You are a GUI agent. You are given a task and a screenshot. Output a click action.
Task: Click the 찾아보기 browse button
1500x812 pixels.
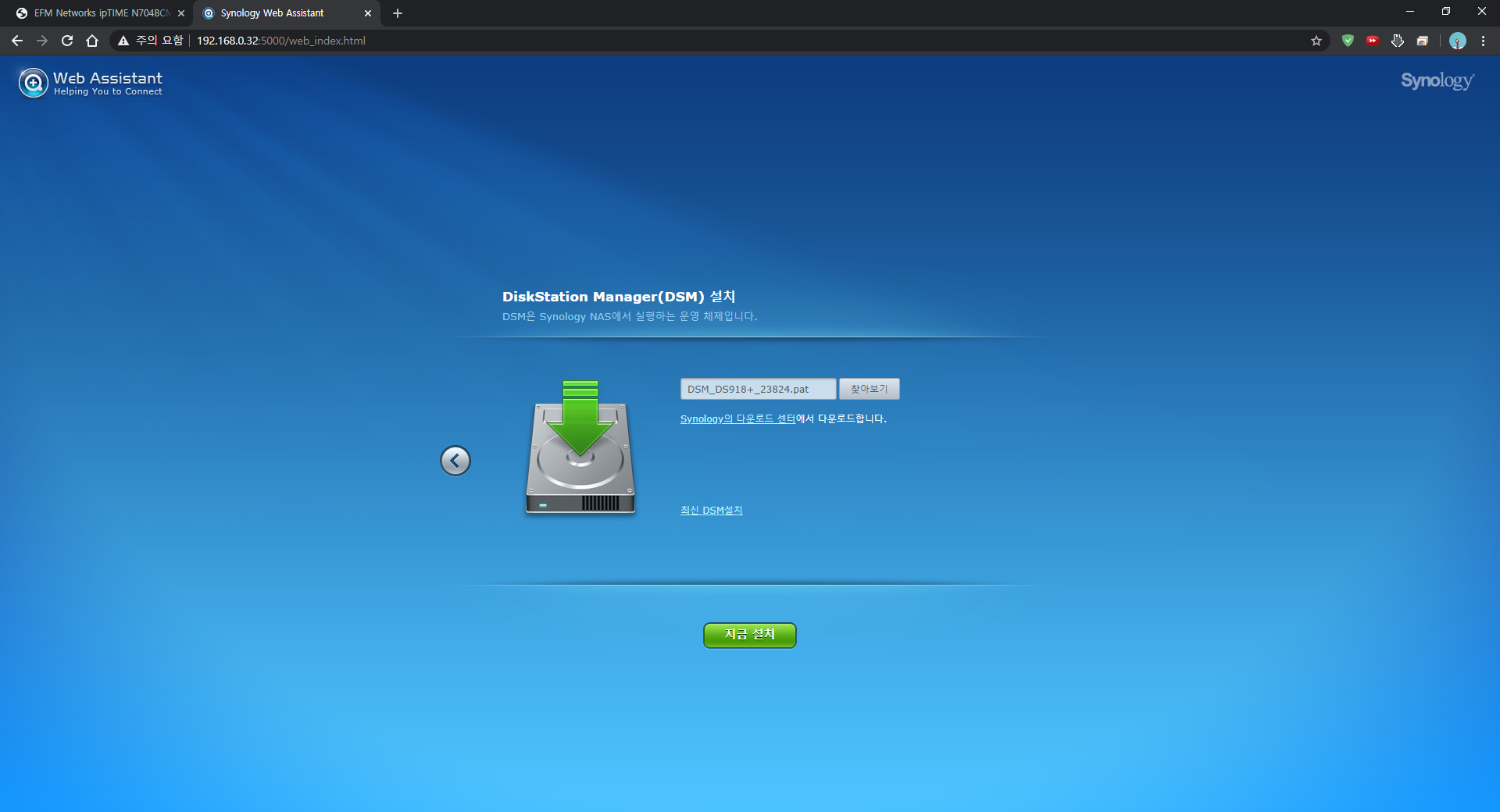[870, 389]
